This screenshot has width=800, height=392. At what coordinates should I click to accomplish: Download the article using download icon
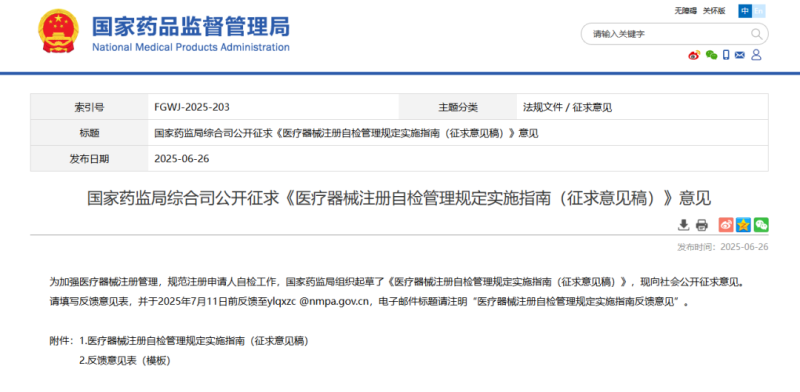(x=684, y=225)
